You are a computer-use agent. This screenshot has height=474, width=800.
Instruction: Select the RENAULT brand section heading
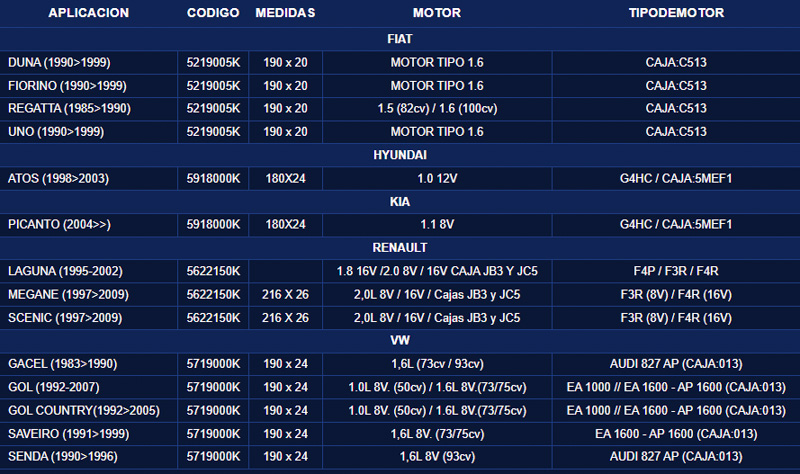pos(400,247)
